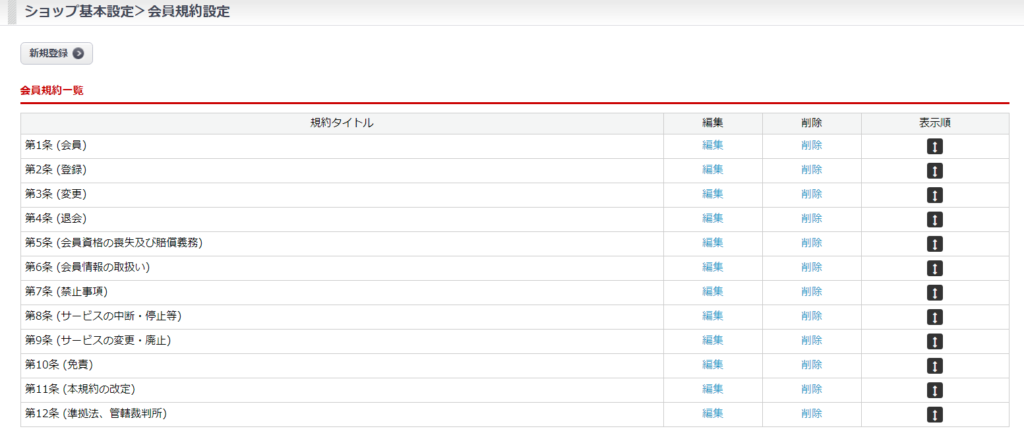Click the sort order icon for 第4条 (退会)
This screenshot has width=1024, height=437.
click(935, 219)
